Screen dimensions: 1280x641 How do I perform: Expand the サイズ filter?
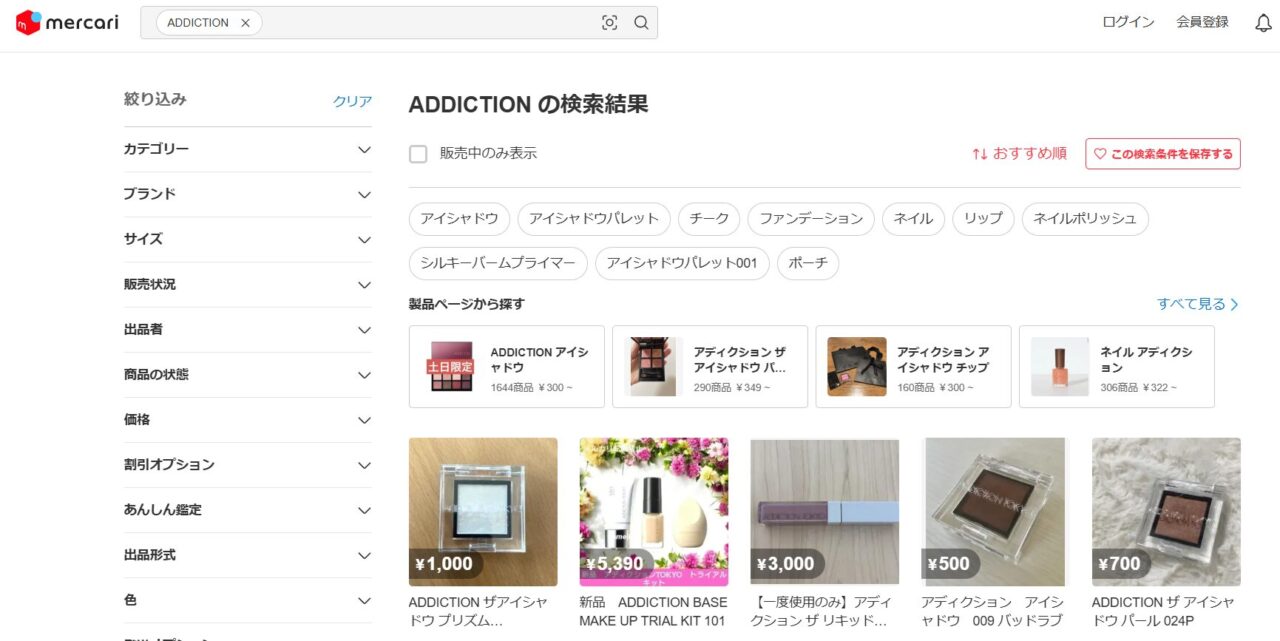coord(248,239)
